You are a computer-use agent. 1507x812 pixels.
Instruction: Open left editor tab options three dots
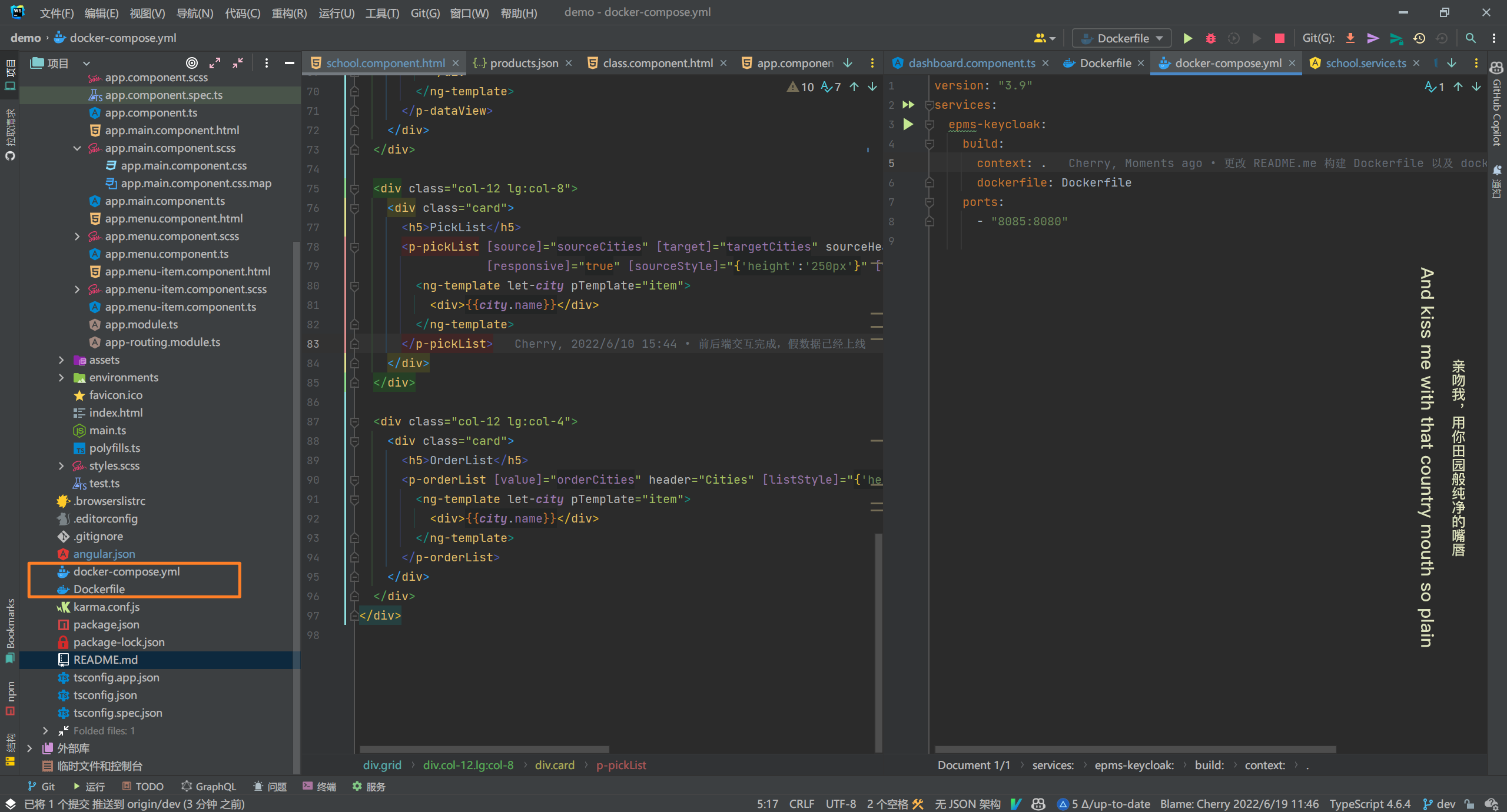(x=872, y=63)
